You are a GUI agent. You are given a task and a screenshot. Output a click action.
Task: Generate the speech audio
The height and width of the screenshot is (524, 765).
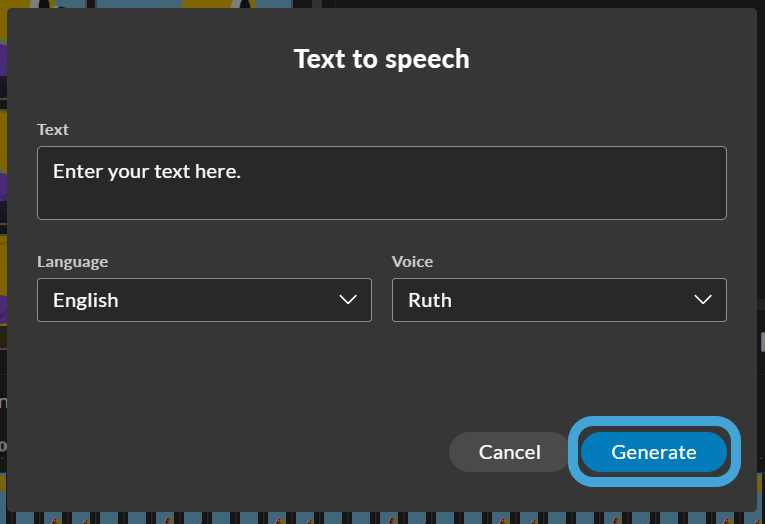click(654, 452)
